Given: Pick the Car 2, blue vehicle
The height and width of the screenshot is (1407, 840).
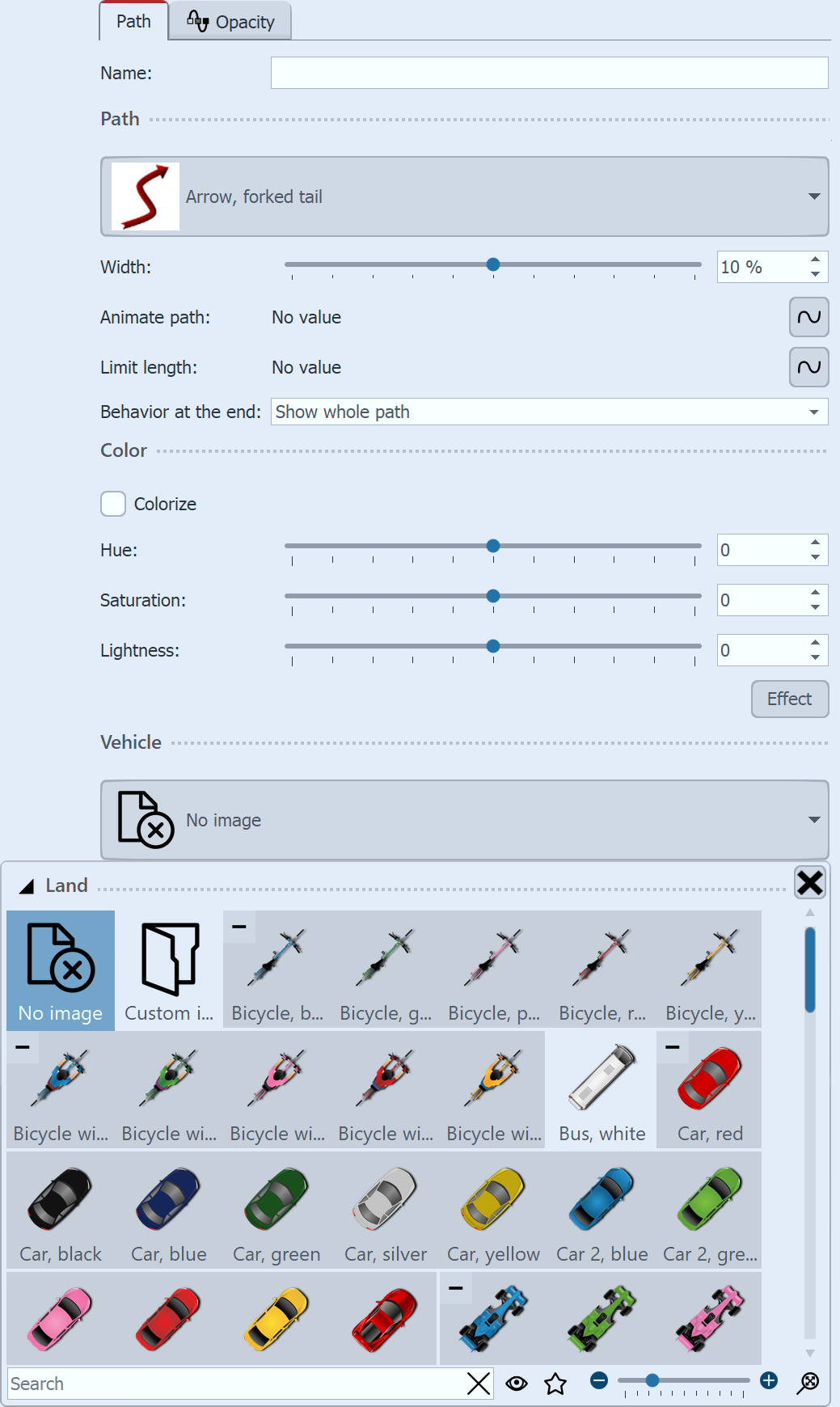Looking at the screenshot, I should point(602,1211).
